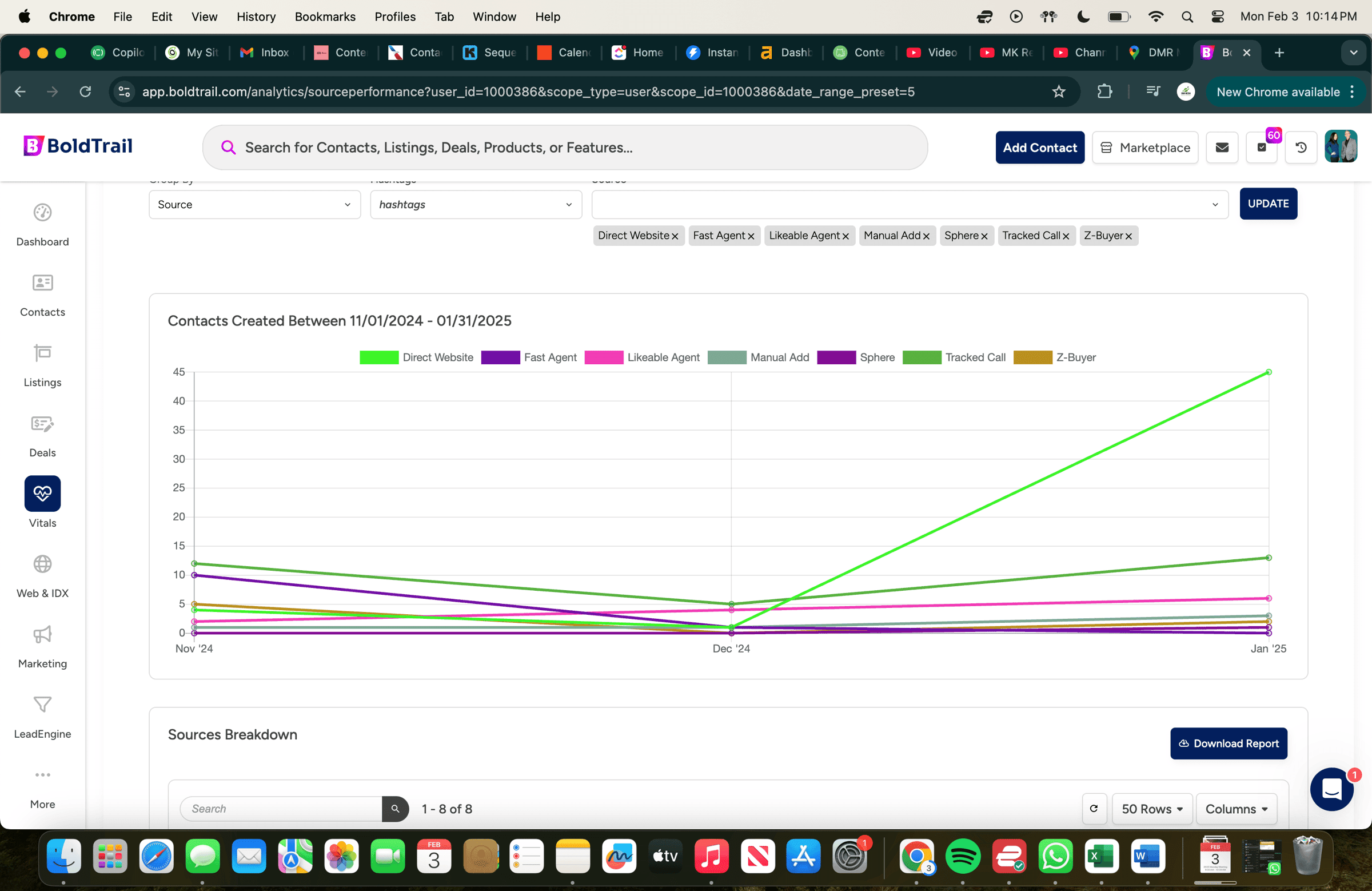Open the mail envelope icon in header
Viewport: 1372px width, 891px height.
pyautogui.click(x=1222, y=148)
